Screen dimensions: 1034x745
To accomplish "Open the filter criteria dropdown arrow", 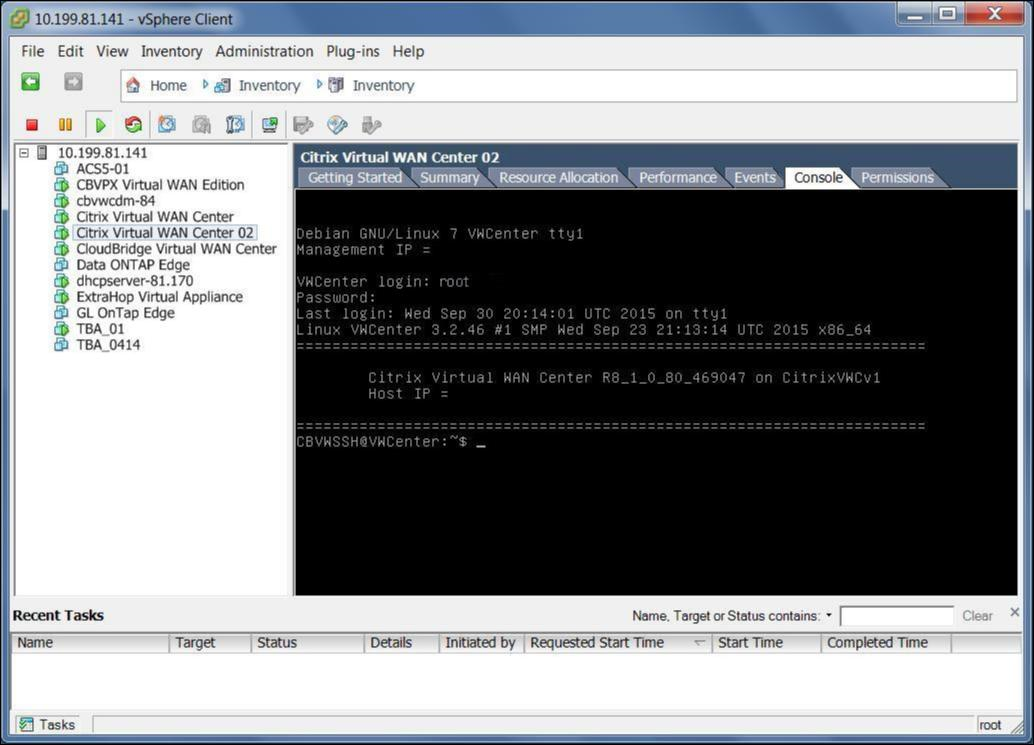I will (x=829, y=615).
